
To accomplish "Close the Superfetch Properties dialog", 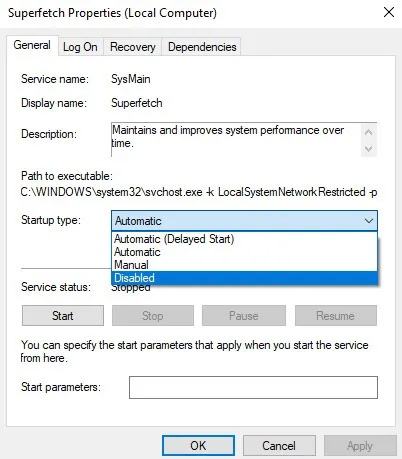I will 389,13.
